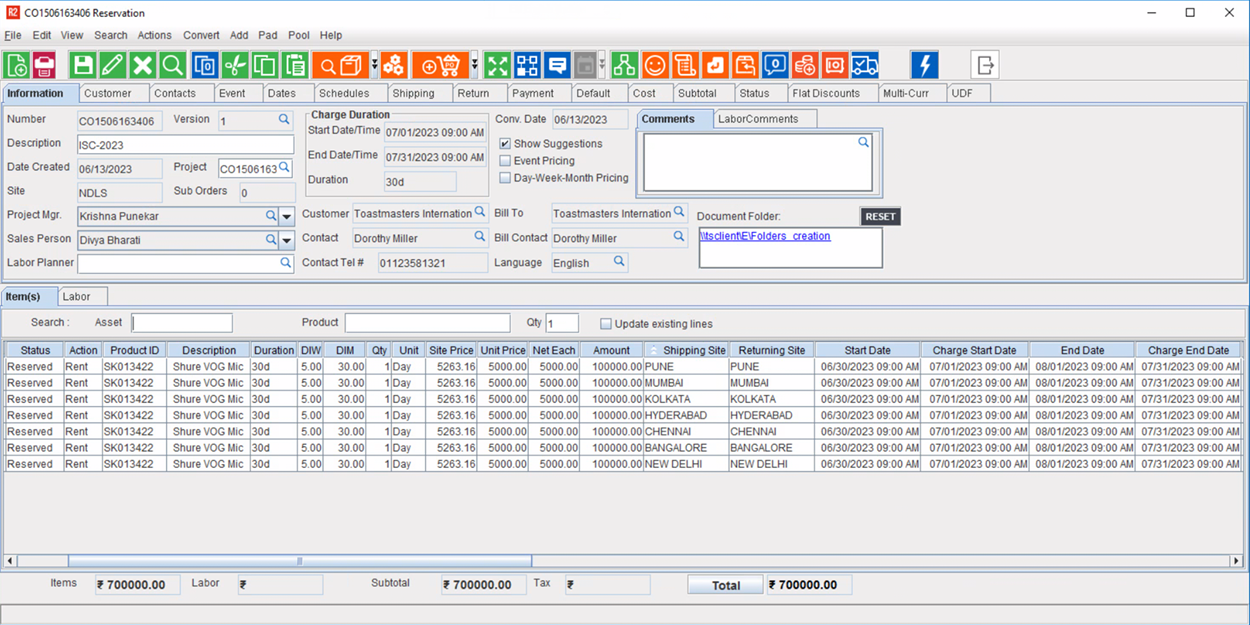1250x625 pixels.
Task: Open the smiley face customer icon
Action: [x=654, y=64]
